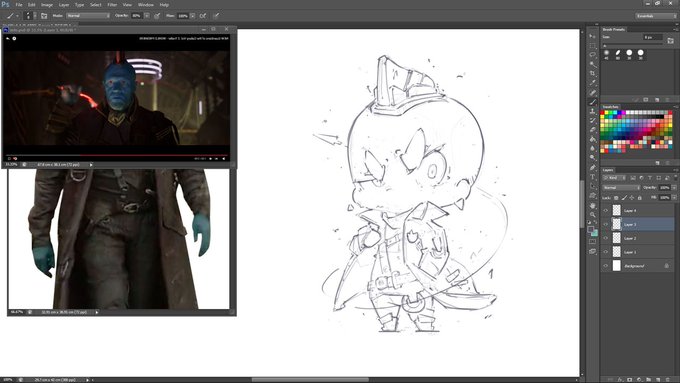Change the screen mode

pyautogui.click(x=592, y=251)
